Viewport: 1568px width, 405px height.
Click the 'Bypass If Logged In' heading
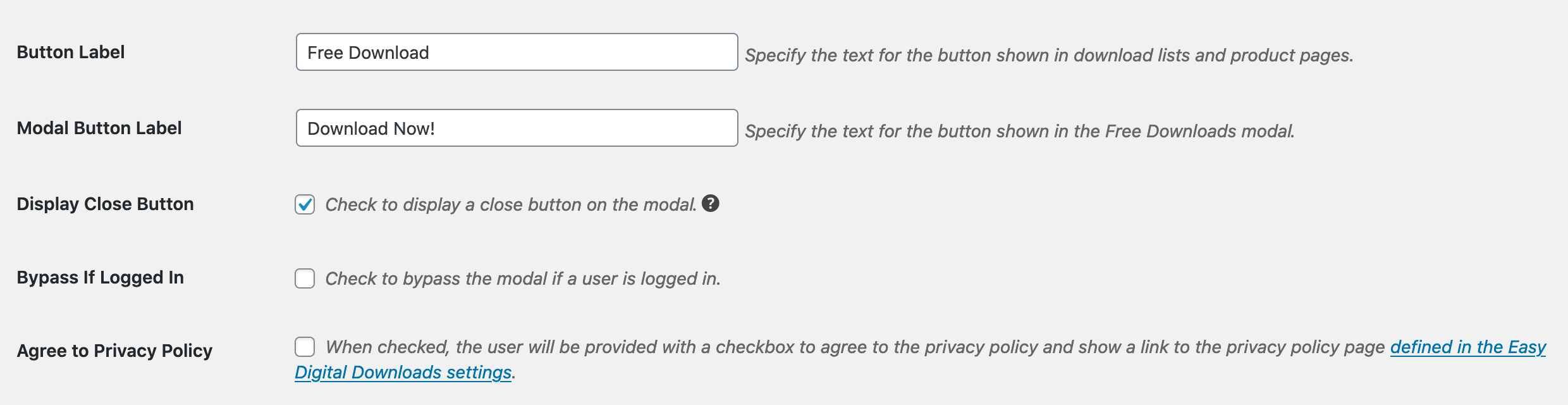tap(100, 278)
